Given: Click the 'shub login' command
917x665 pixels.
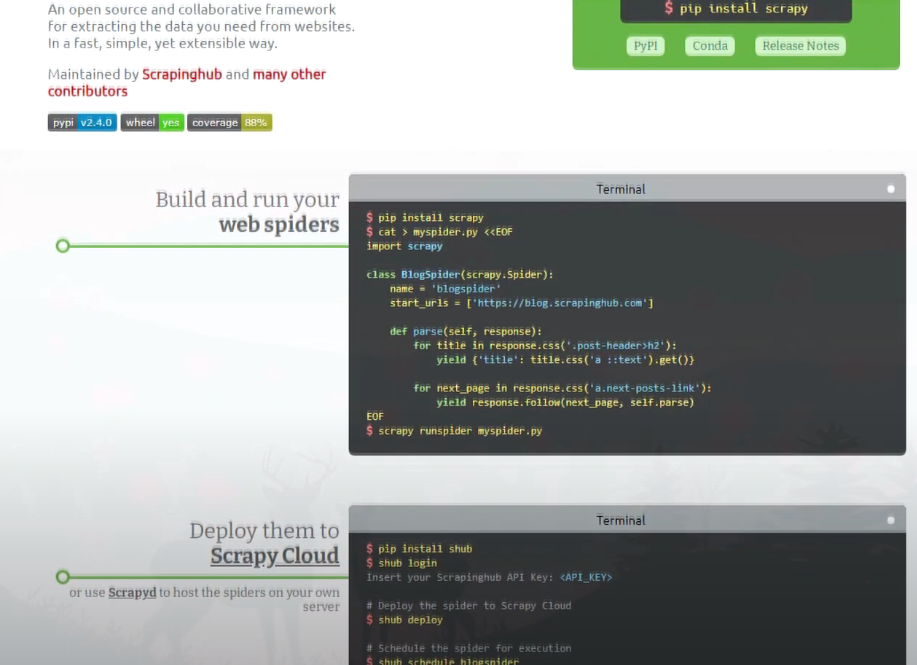Looking at the screenshot, I should 401,563.
